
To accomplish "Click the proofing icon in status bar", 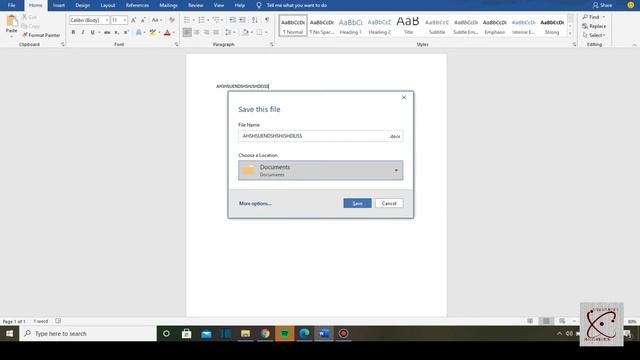I will coord(58,321).
